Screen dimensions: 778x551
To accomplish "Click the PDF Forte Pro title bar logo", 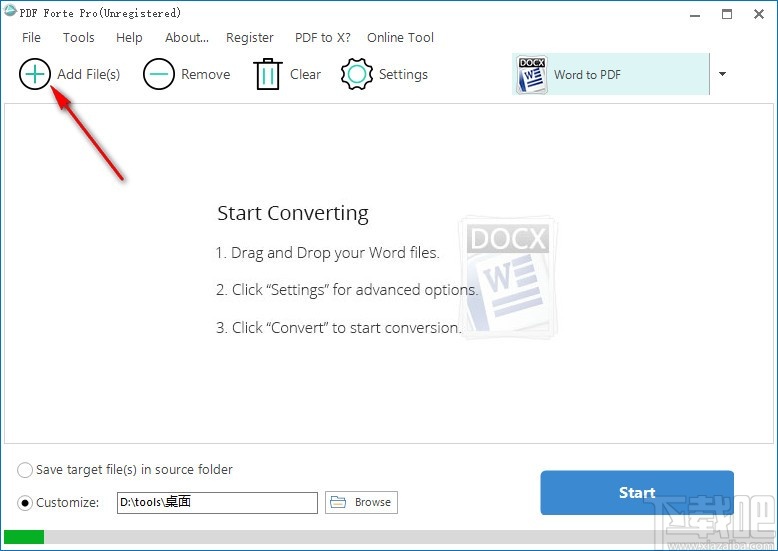I will pyautogui.click(x=10, y=11).
